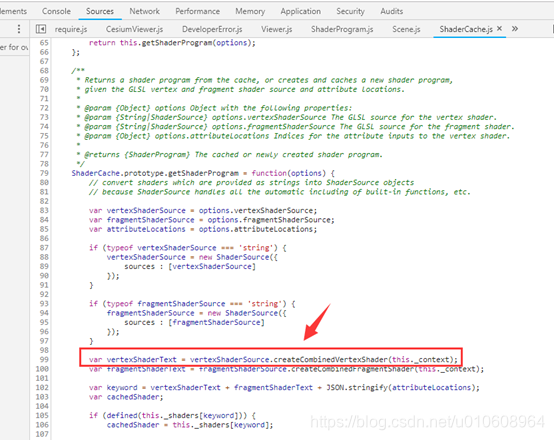This screenshot has width=554, height=440.
Task: Switch to the Console panel tab
Action: tap(56, 11)
